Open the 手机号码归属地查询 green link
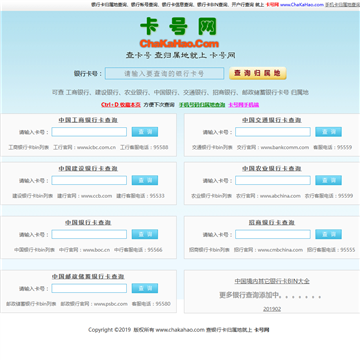This screenshot has height=360, width=360. 202,105
